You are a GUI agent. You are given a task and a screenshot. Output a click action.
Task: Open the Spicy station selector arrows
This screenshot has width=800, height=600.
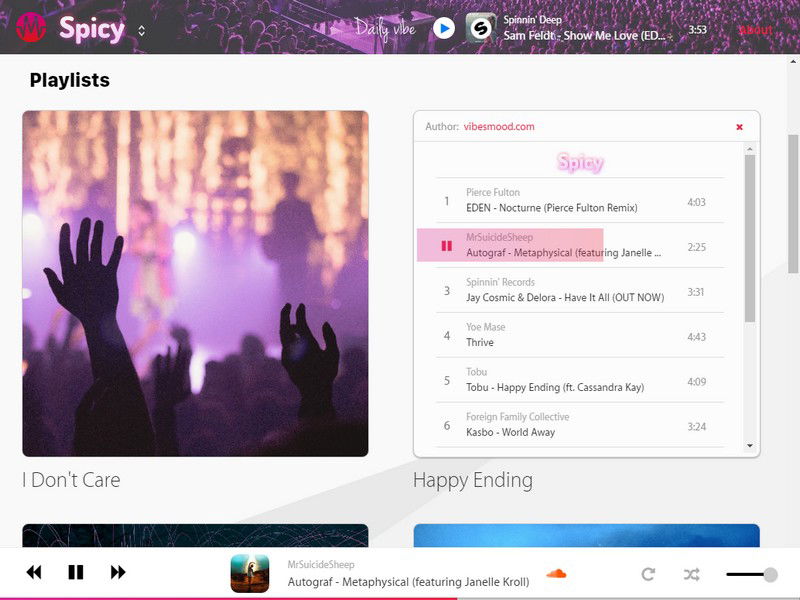[x=142, y=31]
